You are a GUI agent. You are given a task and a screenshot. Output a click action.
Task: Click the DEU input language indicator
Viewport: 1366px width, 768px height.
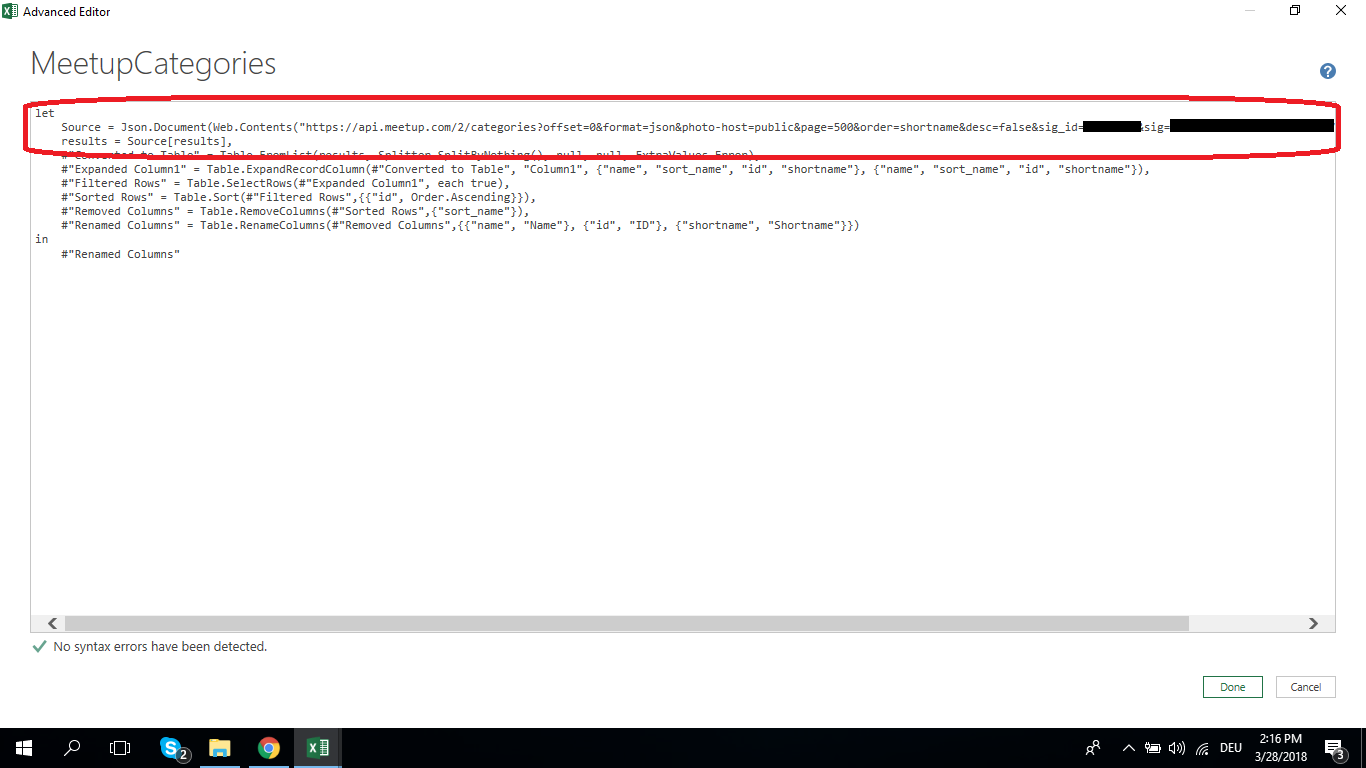(1231, 748)
